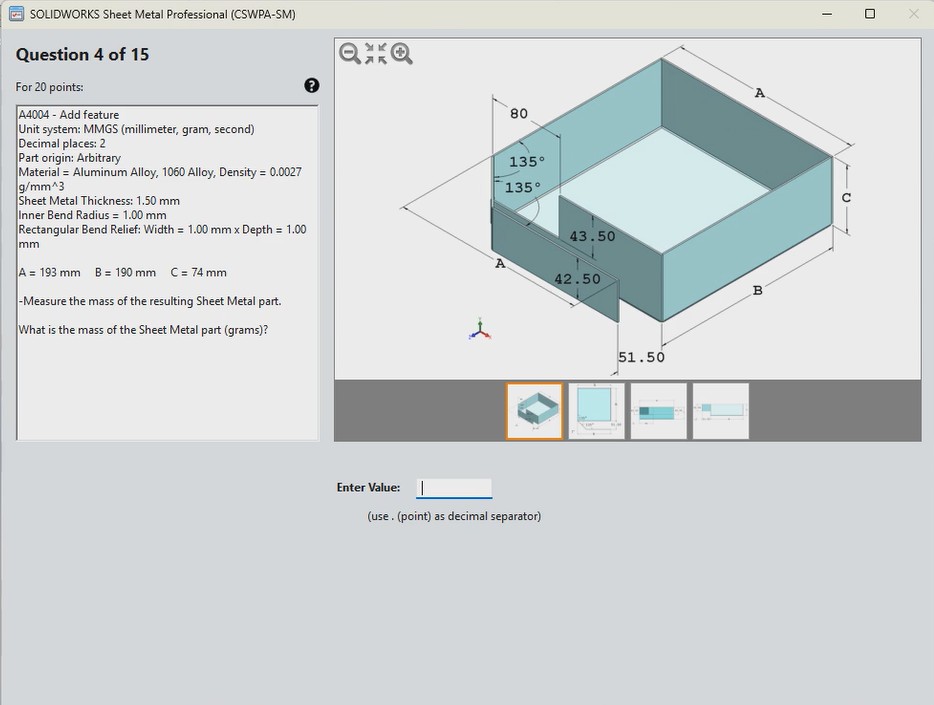The height and width of the screenshot is (705, 934).
Task: Click the 'B = 190 mm' value
Action: [x=125, y=273]
